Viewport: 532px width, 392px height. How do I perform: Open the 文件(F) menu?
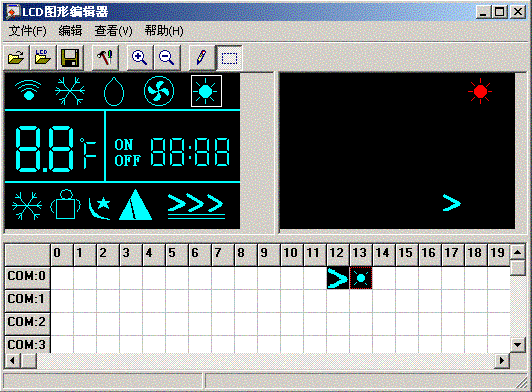point(27,31)
